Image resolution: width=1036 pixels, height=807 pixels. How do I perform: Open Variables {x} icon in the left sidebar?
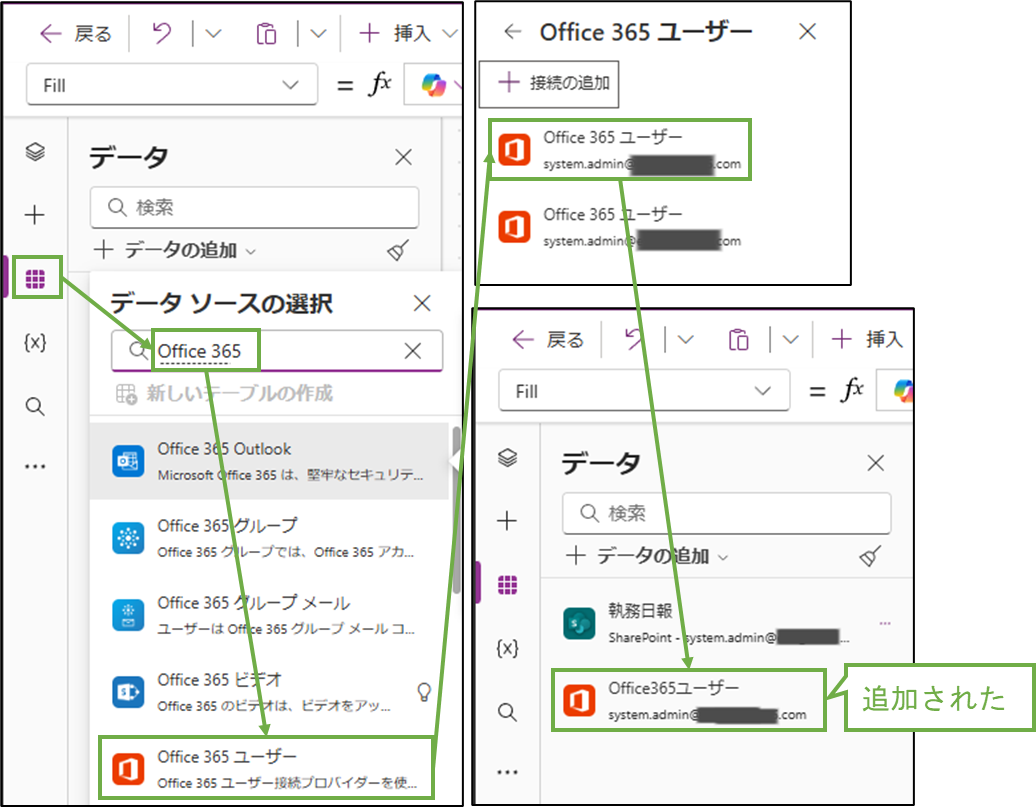(x=35, y=342)
